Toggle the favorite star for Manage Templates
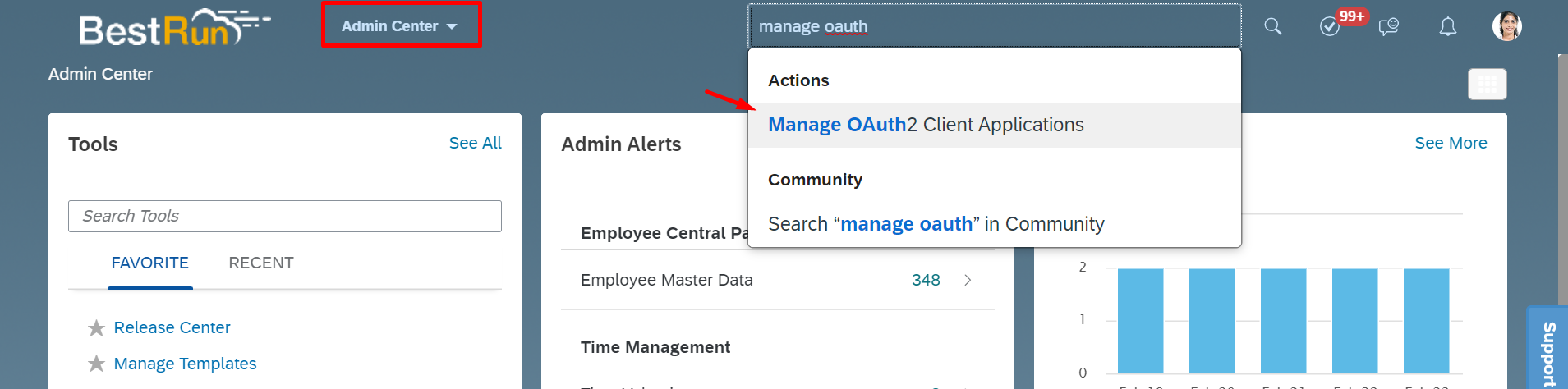Viewport: 1568px width, 389px height. pyautogui.click(x=96, y=364)
